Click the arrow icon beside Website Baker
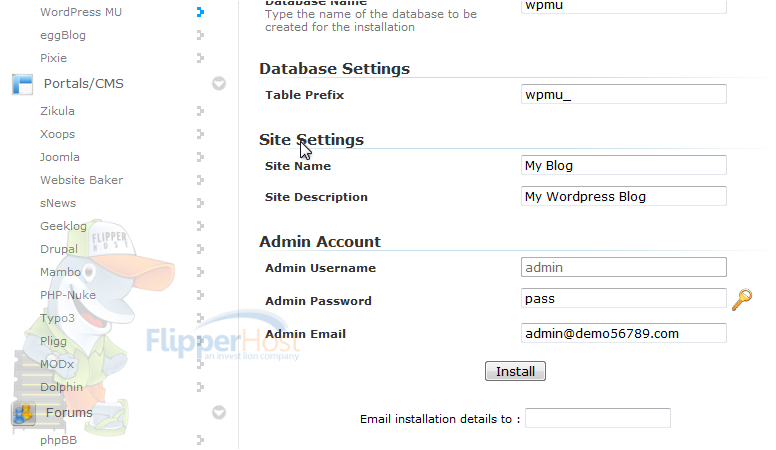 200,180
